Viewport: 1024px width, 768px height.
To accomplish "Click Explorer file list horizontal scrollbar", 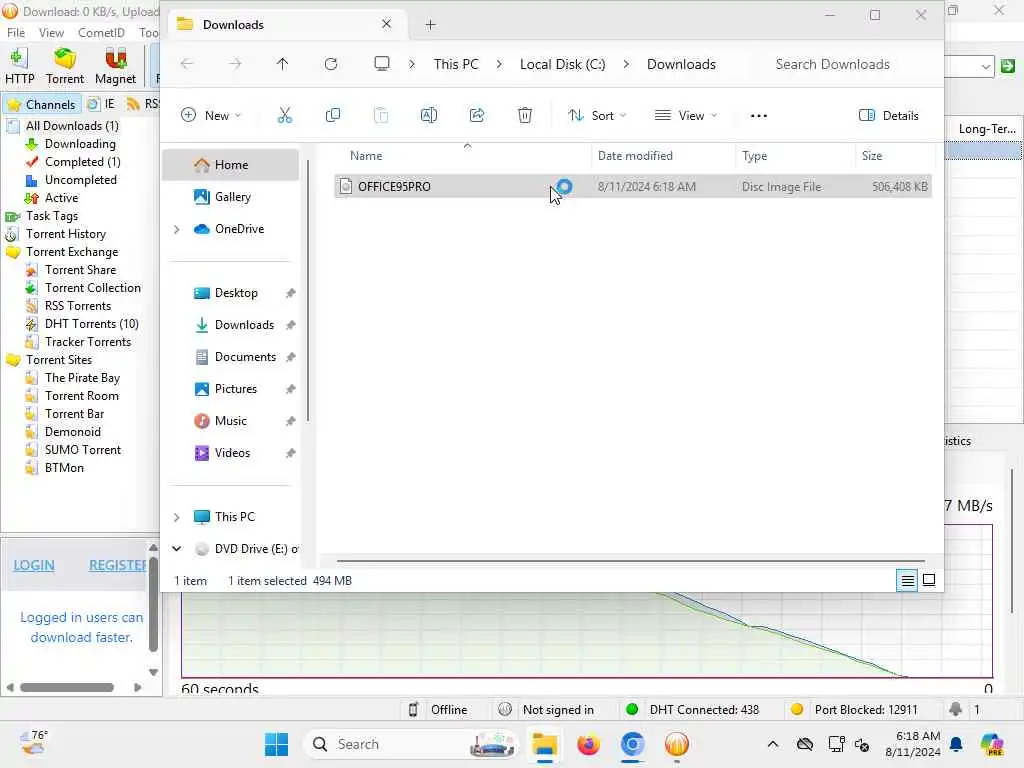I will click(x=630, y=561).
